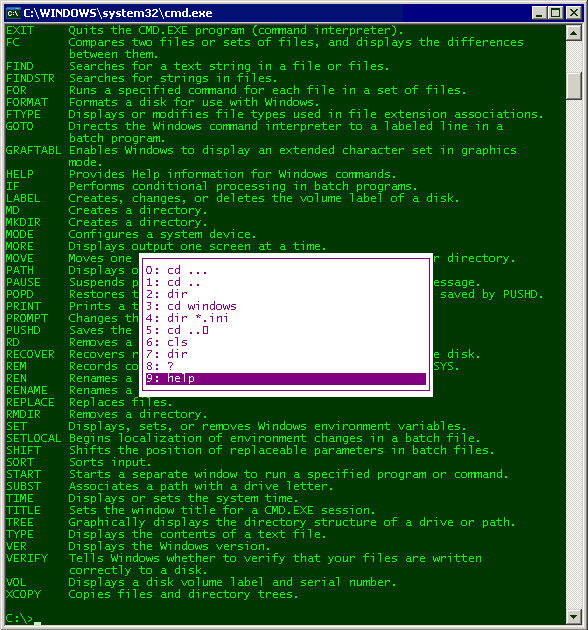The height and width of the screenshot is (630, 588).
Task: Click the RECOVER command name
Action: pos(31,355)
